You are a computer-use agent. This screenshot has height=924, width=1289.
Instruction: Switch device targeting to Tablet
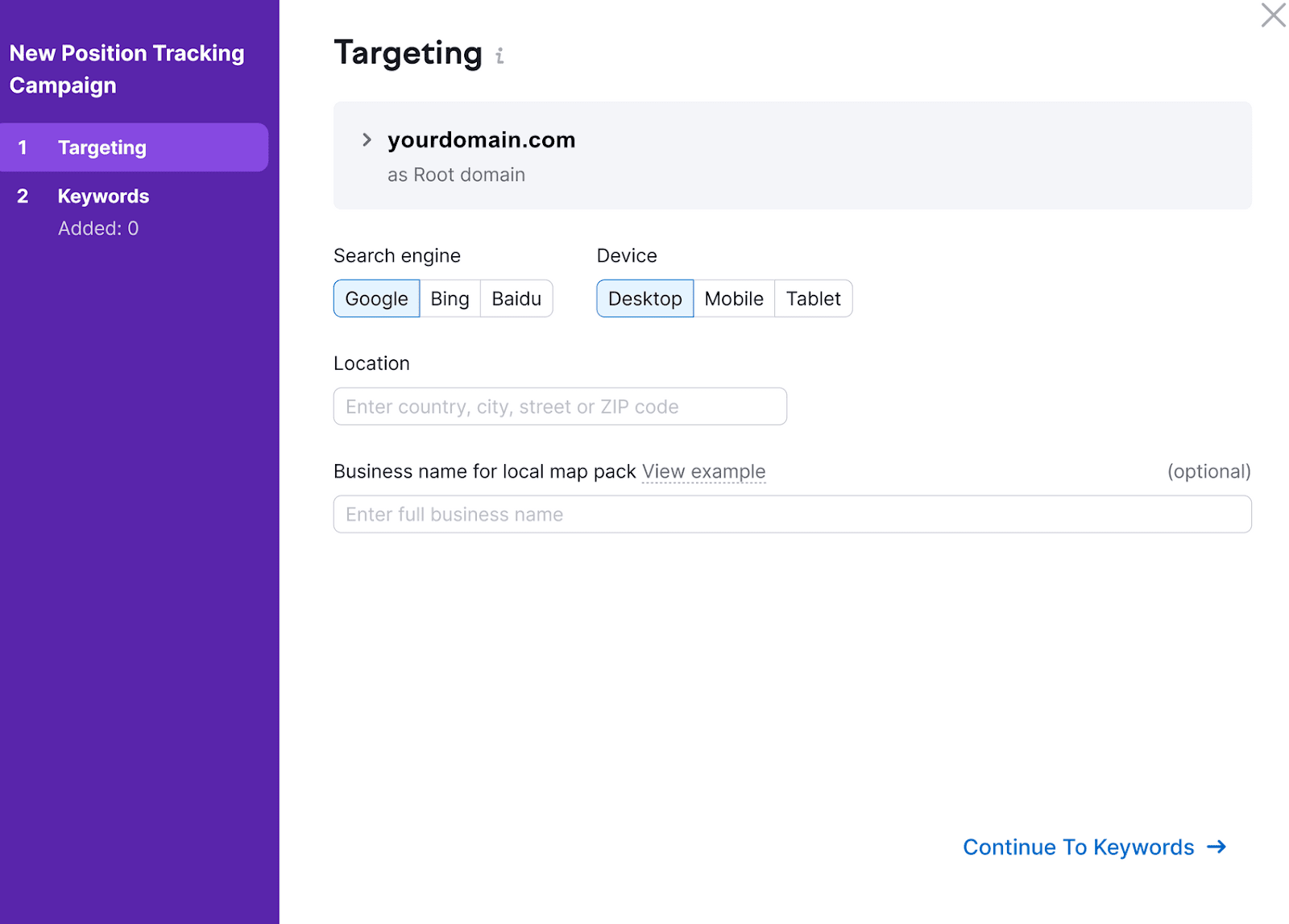[x=814, y=298]
